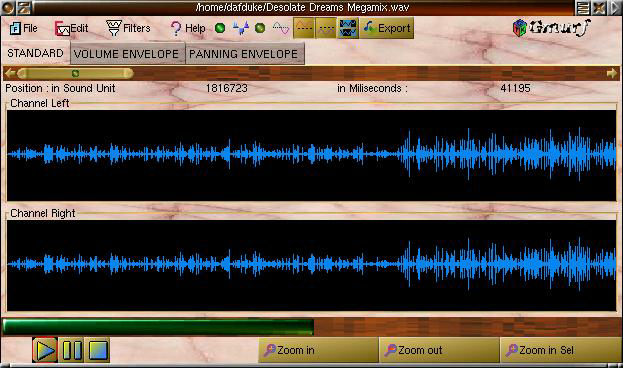Click the second green circle toolbar icon
This screenshot has height=368, width=623.
(260, 28)
